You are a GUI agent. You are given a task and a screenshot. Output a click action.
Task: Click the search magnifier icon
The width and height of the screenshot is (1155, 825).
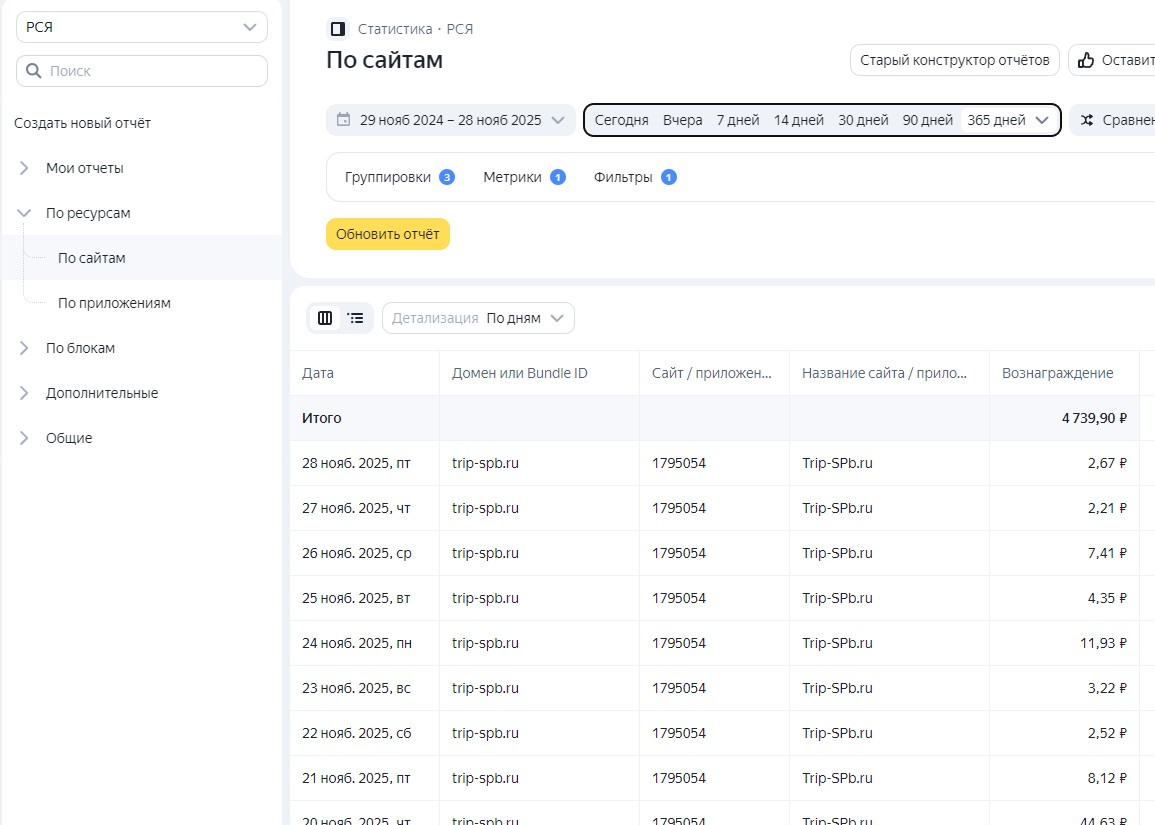34,71
